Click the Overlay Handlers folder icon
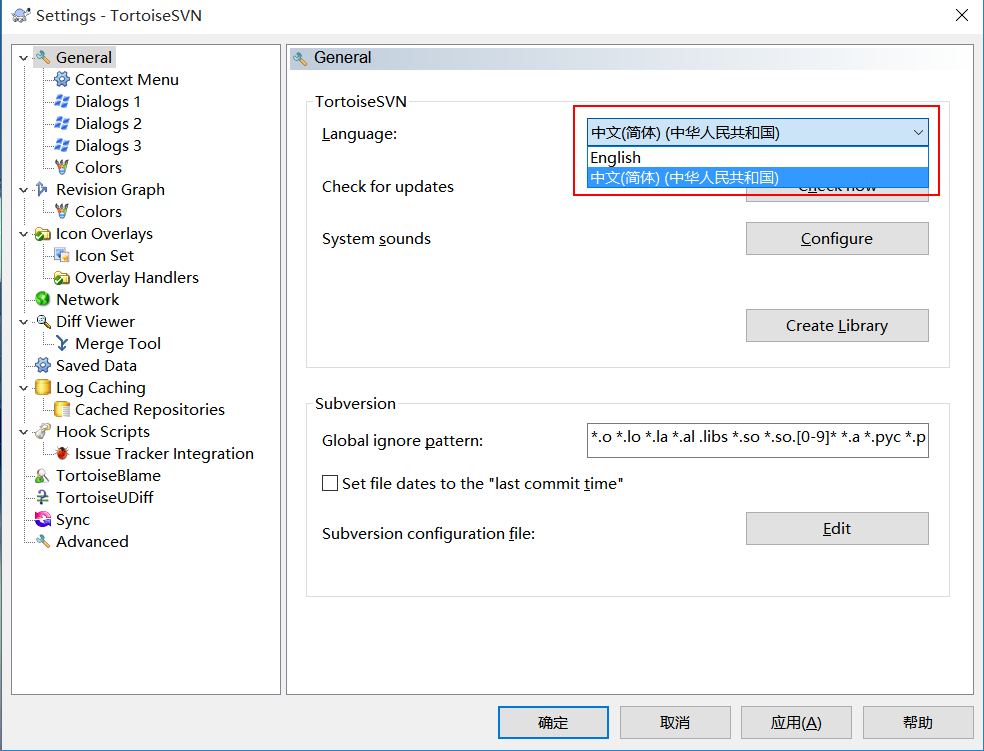 pyautogui.click(x=62, y=278)
